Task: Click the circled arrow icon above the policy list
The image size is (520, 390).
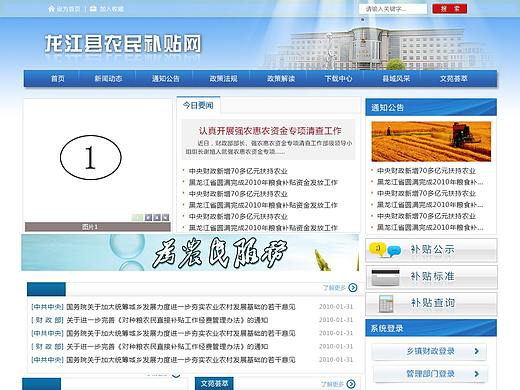Action: (352, 287)
